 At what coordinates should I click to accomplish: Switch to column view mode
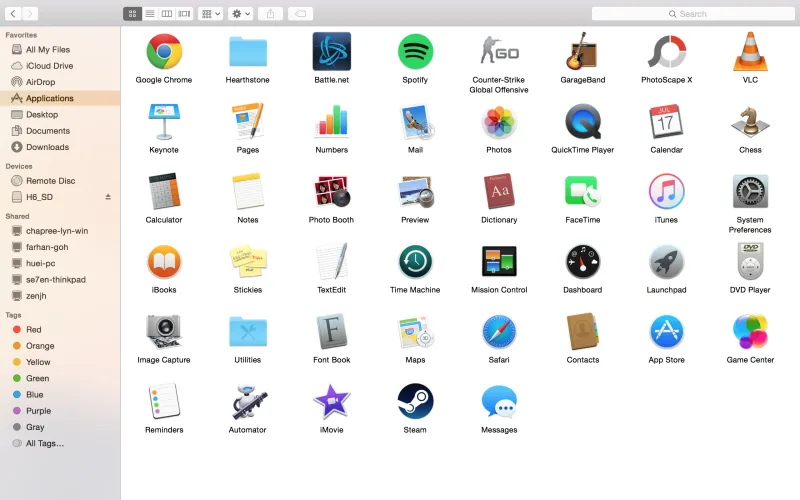167,14
